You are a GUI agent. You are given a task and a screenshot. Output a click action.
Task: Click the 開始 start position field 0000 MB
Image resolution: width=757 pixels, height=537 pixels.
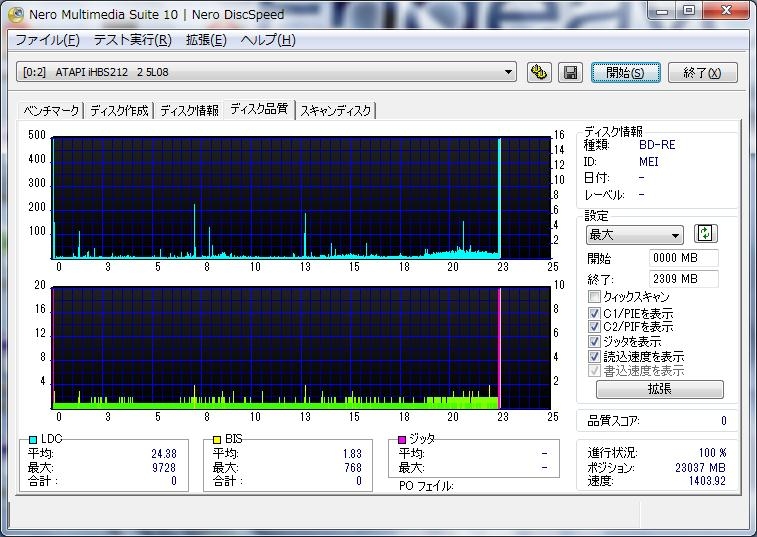(684, 258)
